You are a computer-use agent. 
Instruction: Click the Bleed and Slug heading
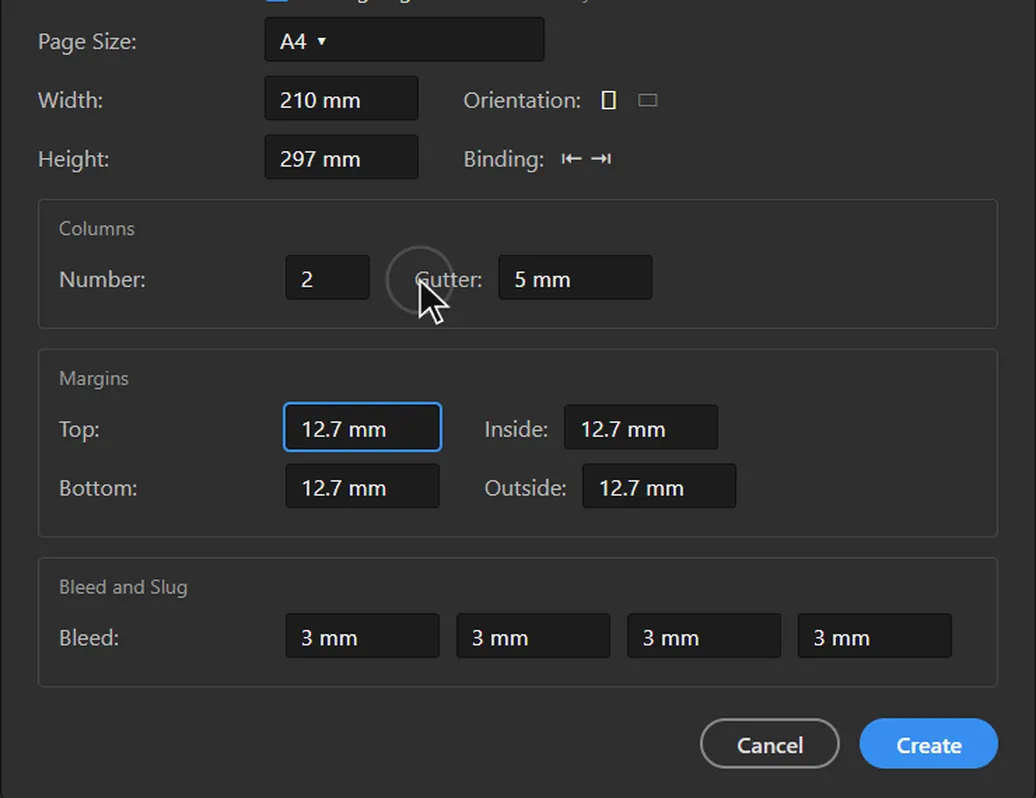pos(123,587)
